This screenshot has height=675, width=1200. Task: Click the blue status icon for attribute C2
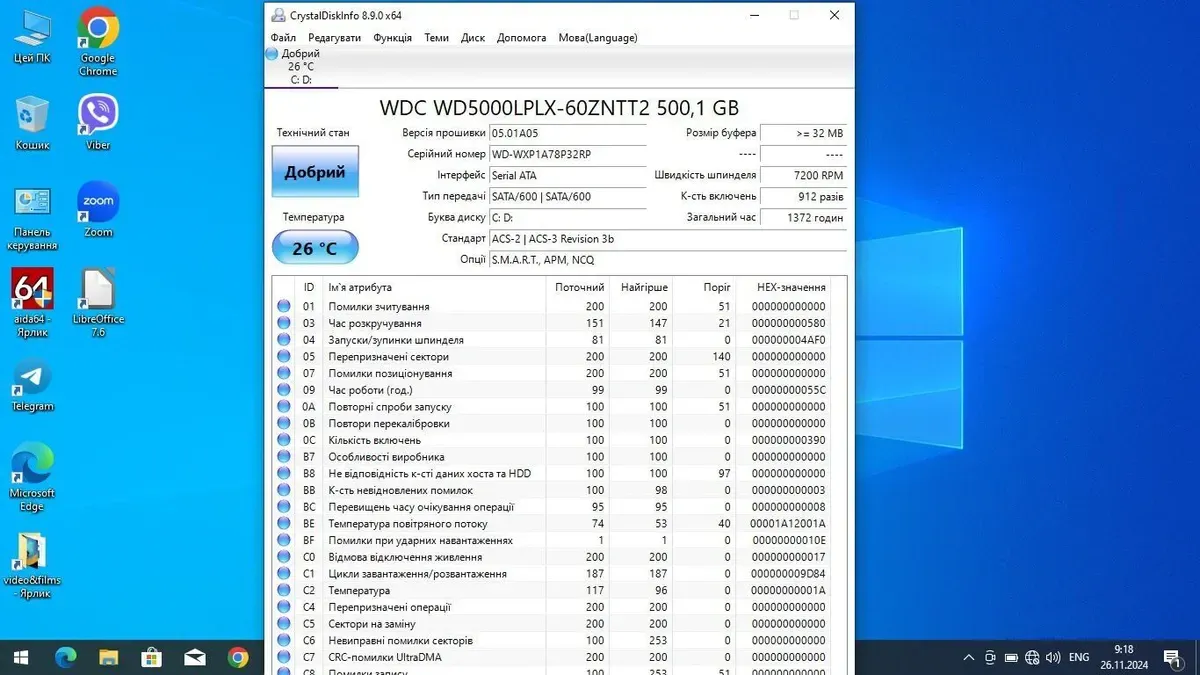pyautogui.click(x=284, y=591)
